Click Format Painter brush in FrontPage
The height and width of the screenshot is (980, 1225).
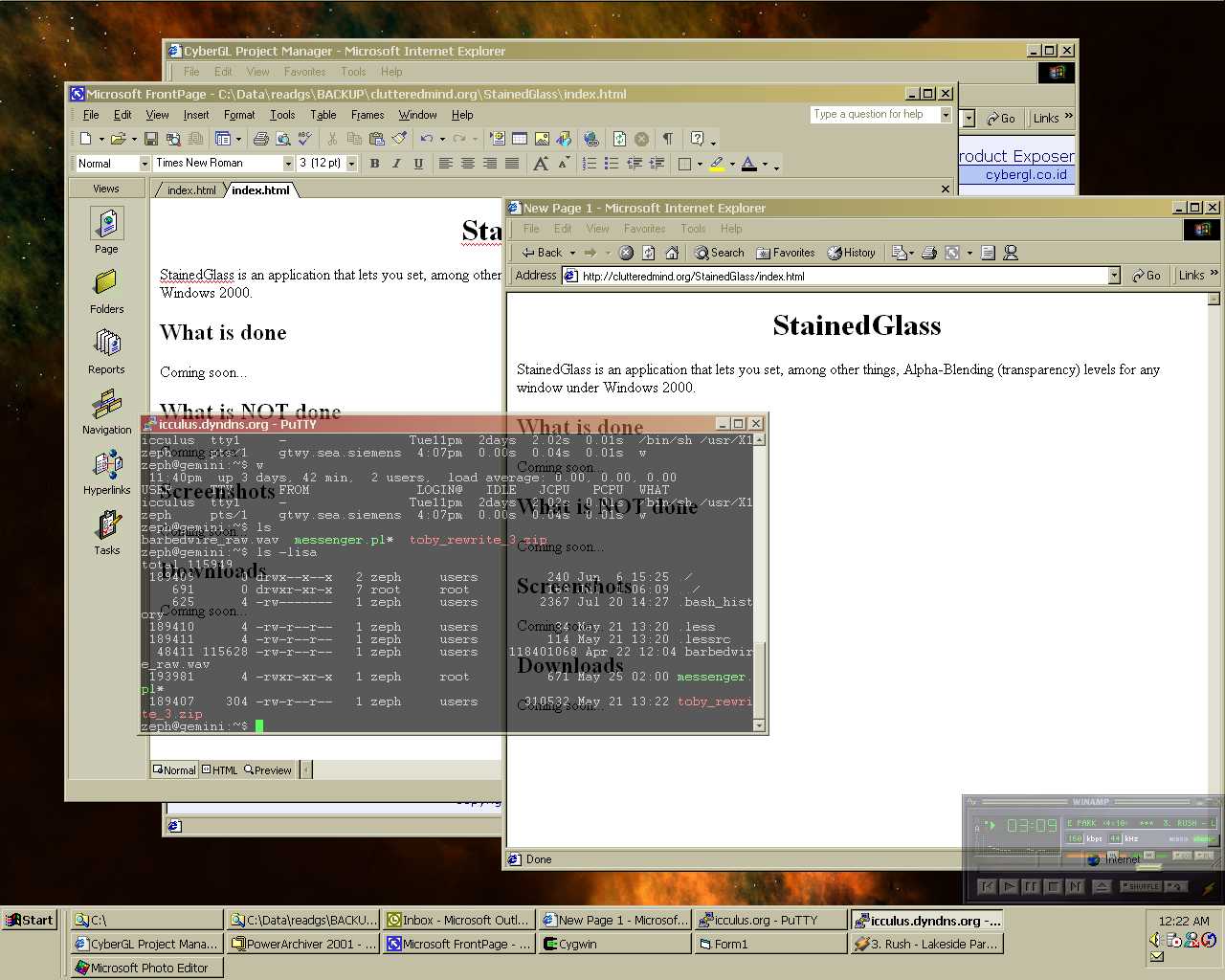coord(399,139)
